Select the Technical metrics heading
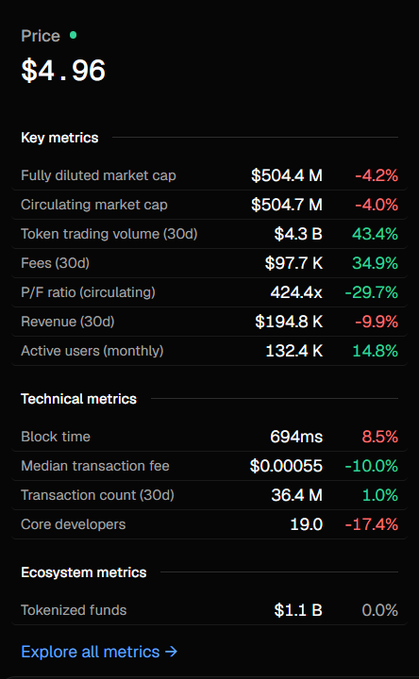 click(x=79, y=399)
